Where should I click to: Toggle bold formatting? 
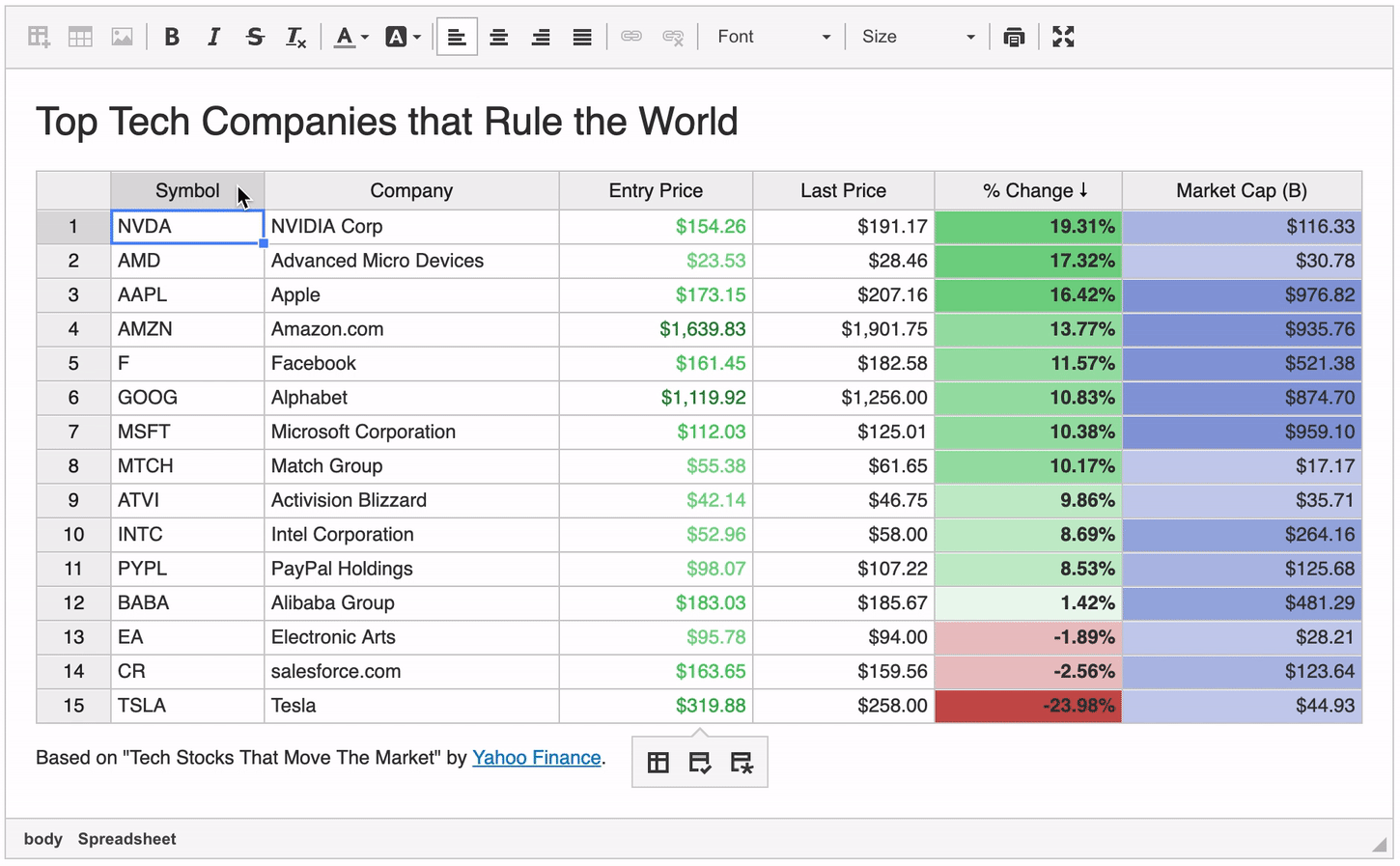(172, 37)
